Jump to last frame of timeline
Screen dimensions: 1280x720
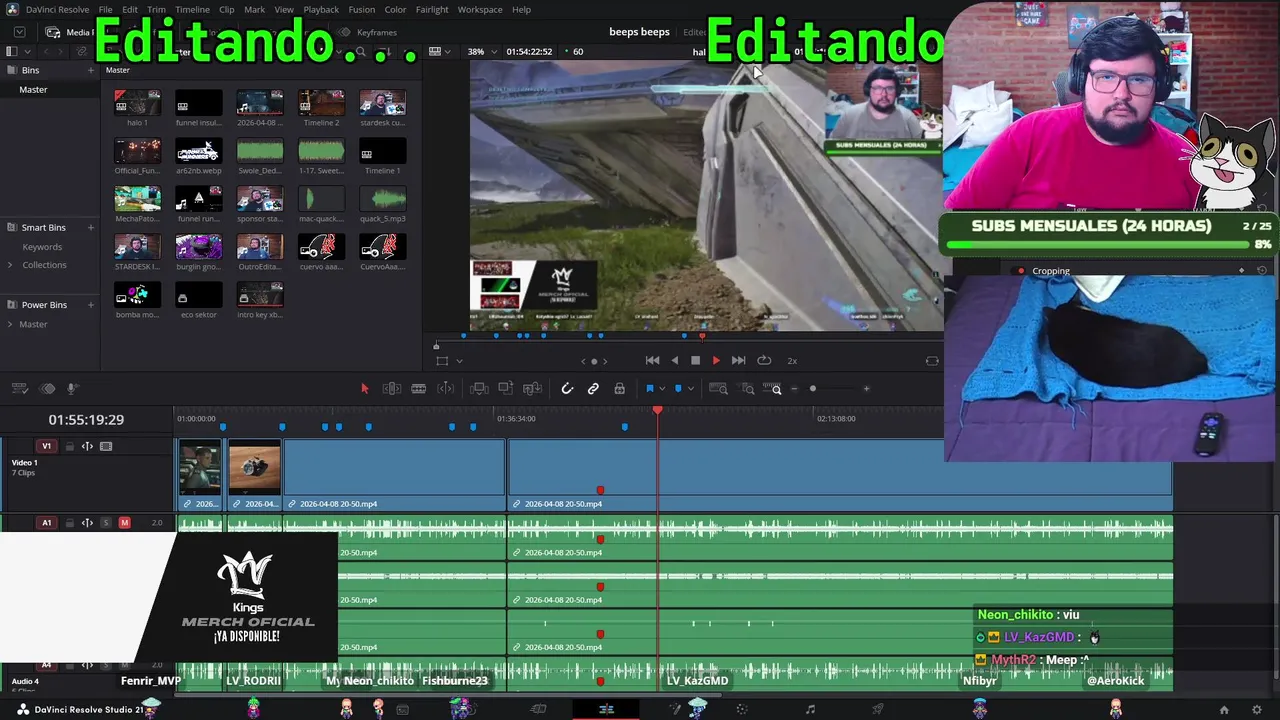pos(738,360)
